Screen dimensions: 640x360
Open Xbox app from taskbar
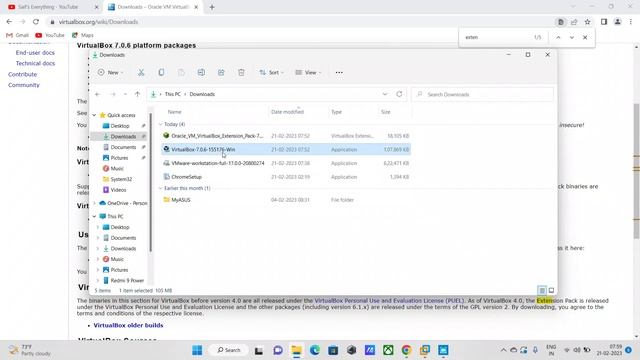[x=388, y=350]
